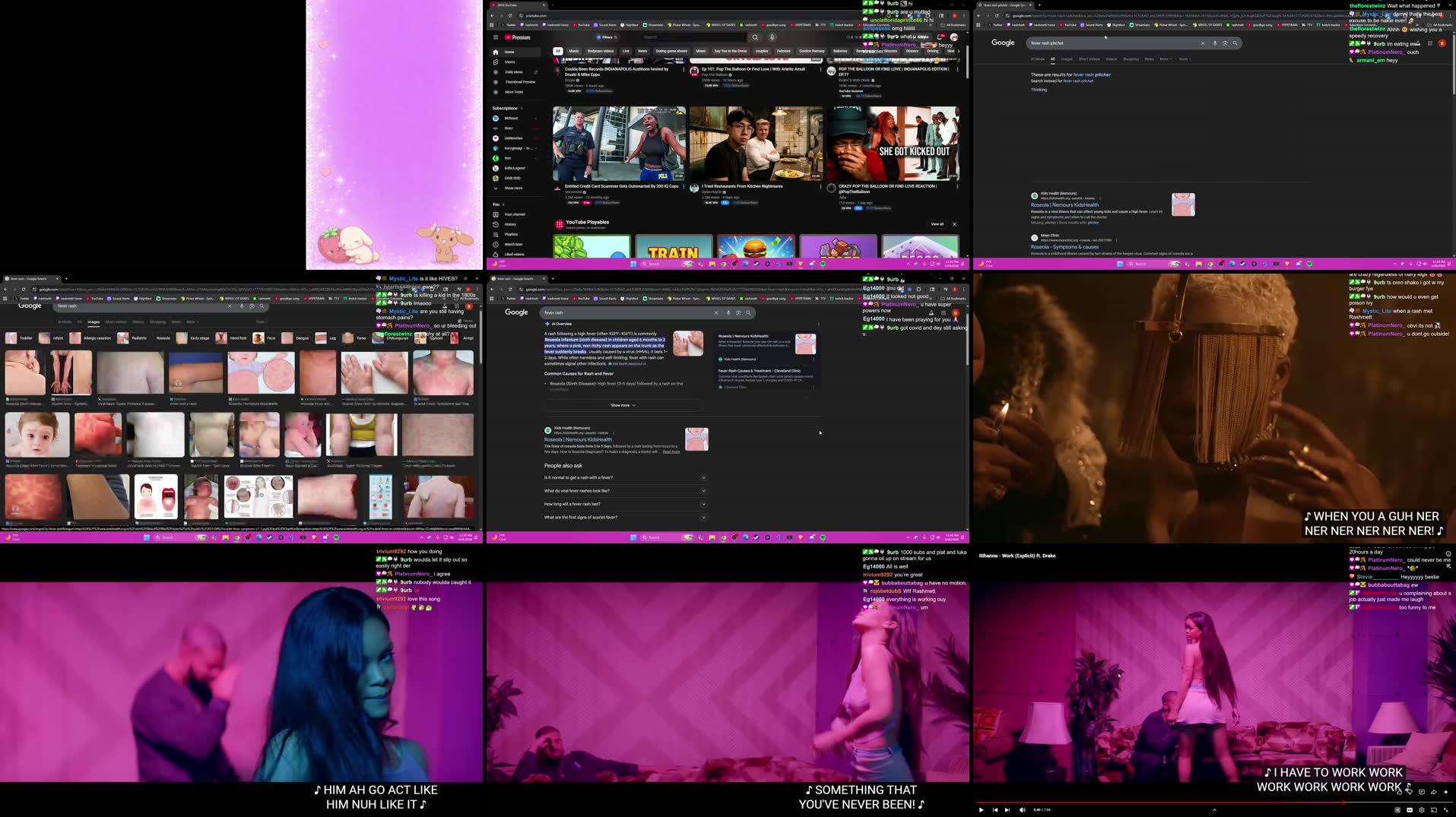Select Shorts in the YouTube sidebar
Viewport: 1456px width, 817px height.
508,62
